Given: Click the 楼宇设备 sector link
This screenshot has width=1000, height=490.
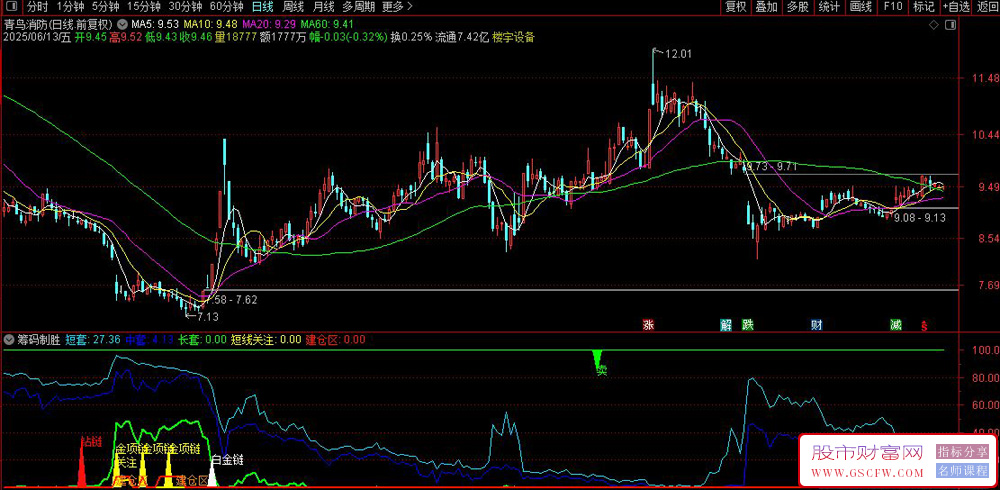Looking at the screenshot, I should click(513, 37).
